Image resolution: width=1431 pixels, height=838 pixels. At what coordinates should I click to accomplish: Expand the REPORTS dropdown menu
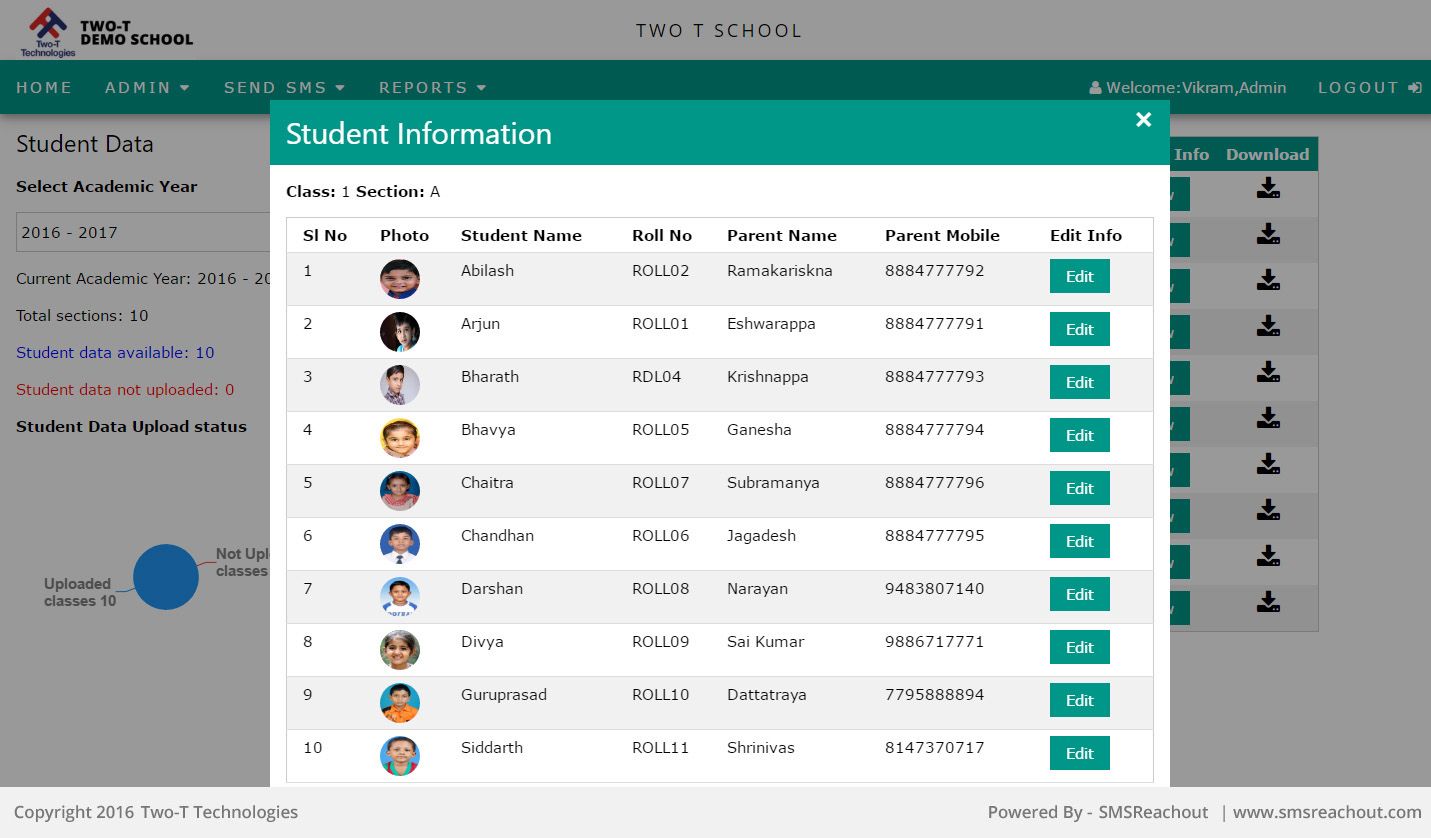[433, 88]
